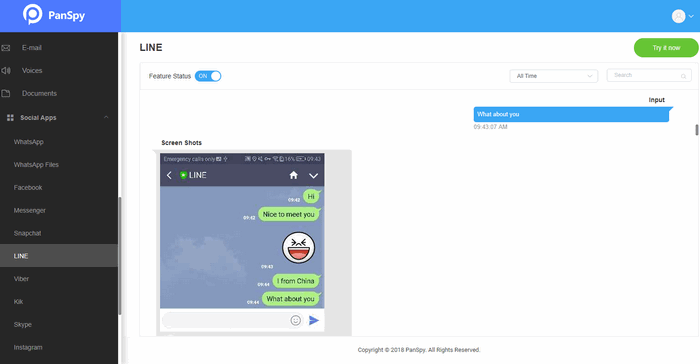700x364 pixels.
Task: Click the emoji smiley icon in screenshot
Action: point(296,320)
